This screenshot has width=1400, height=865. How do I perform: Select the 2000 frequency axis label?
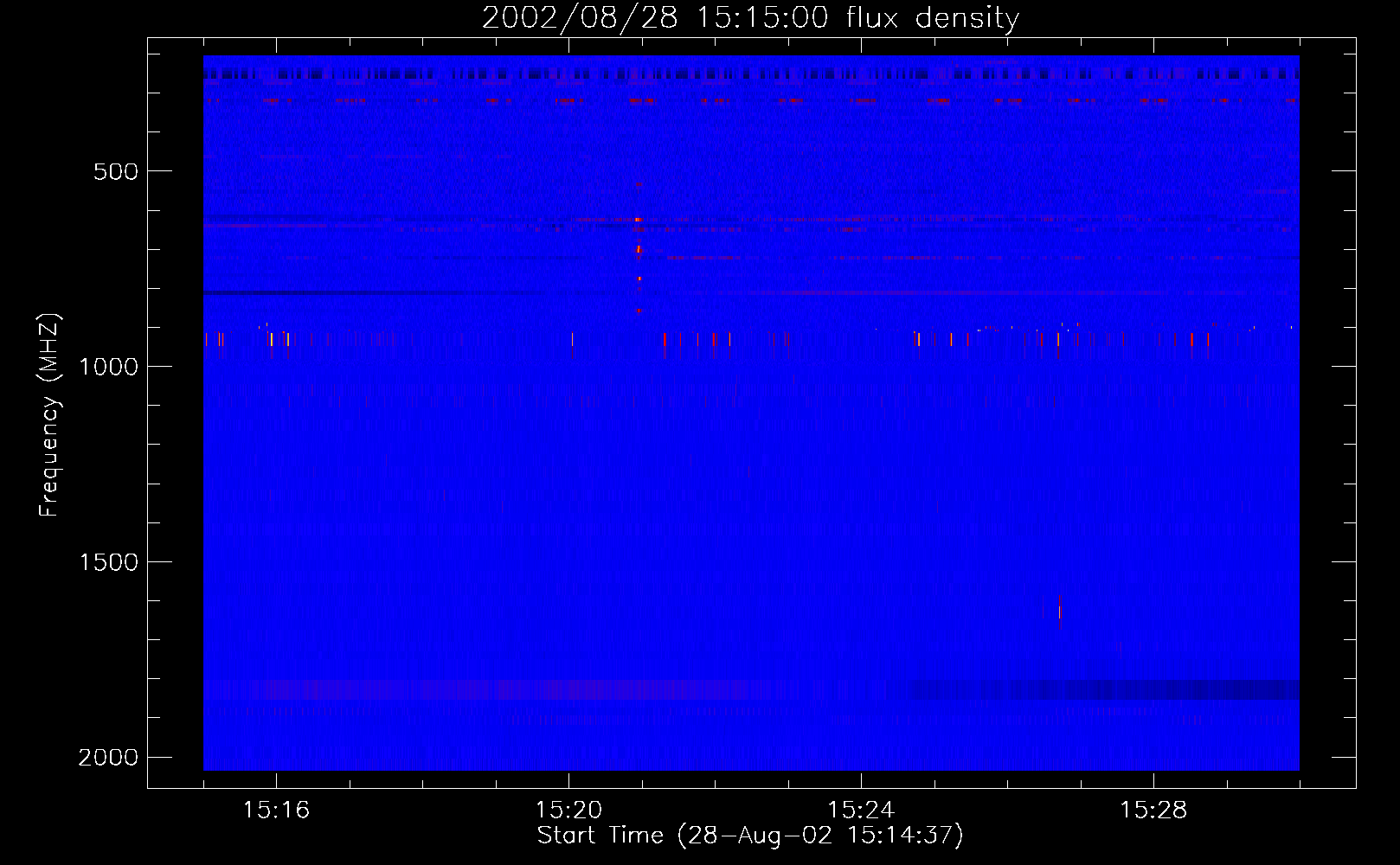[x=108, y=758]
